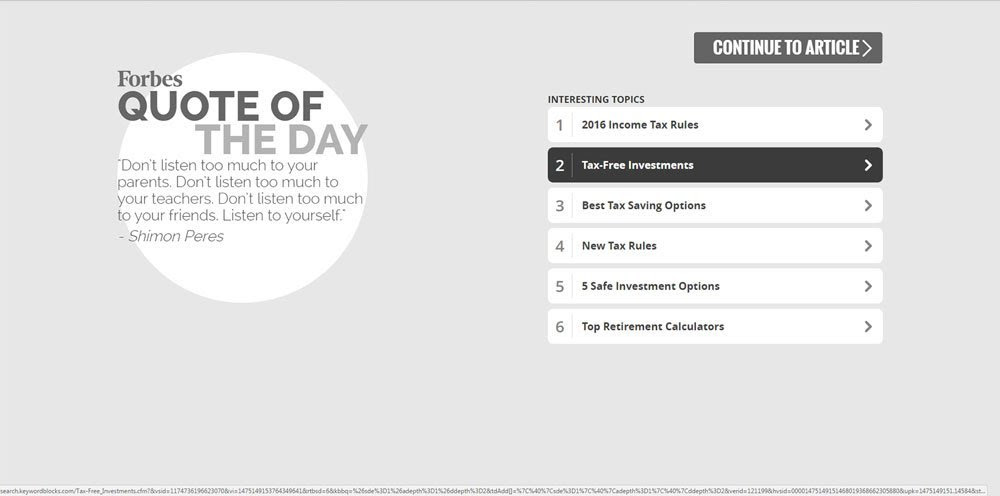The width and height of the screenshot is (1000, 496).
Task: Click the Interesting Topics heading label
Action: click(596, 99)
